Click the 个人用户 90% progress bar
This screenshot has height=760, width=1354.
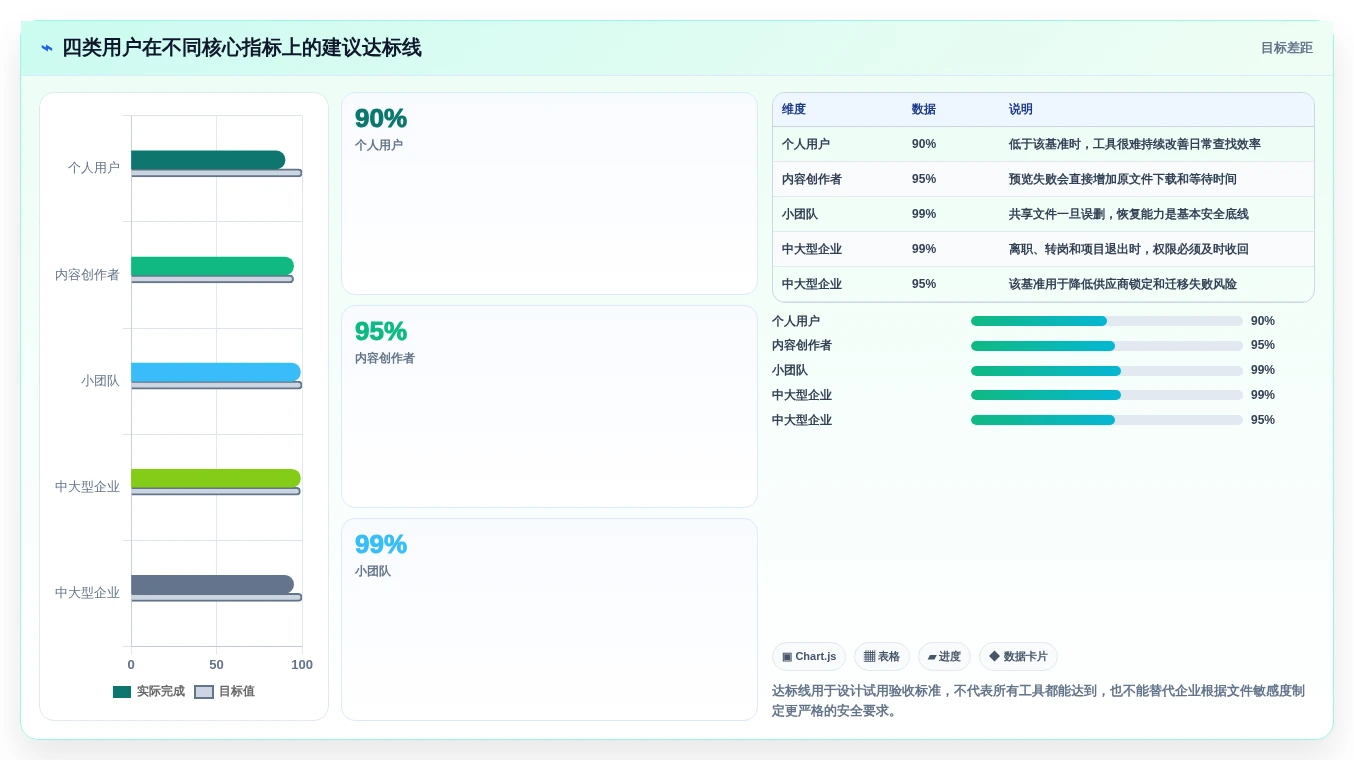click(x=1107, y=321)
